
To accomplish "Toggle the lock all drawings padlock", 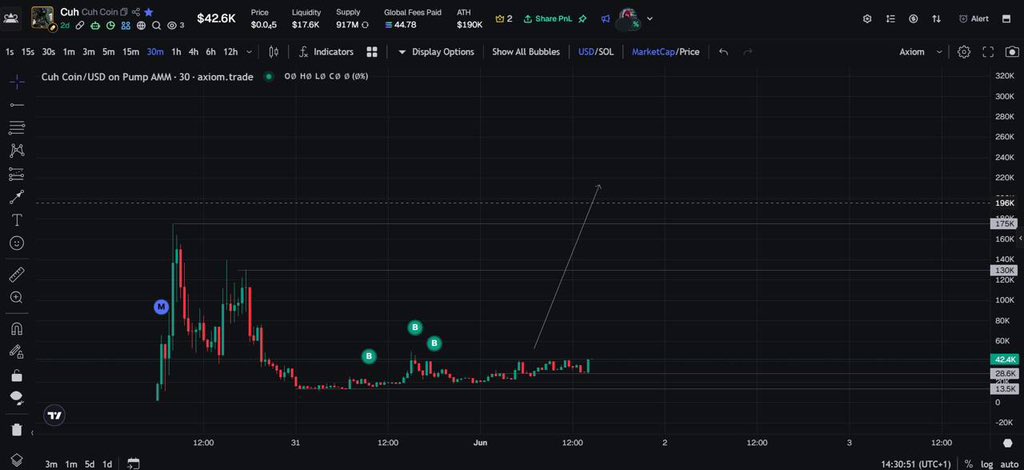I will coord(17,375).
